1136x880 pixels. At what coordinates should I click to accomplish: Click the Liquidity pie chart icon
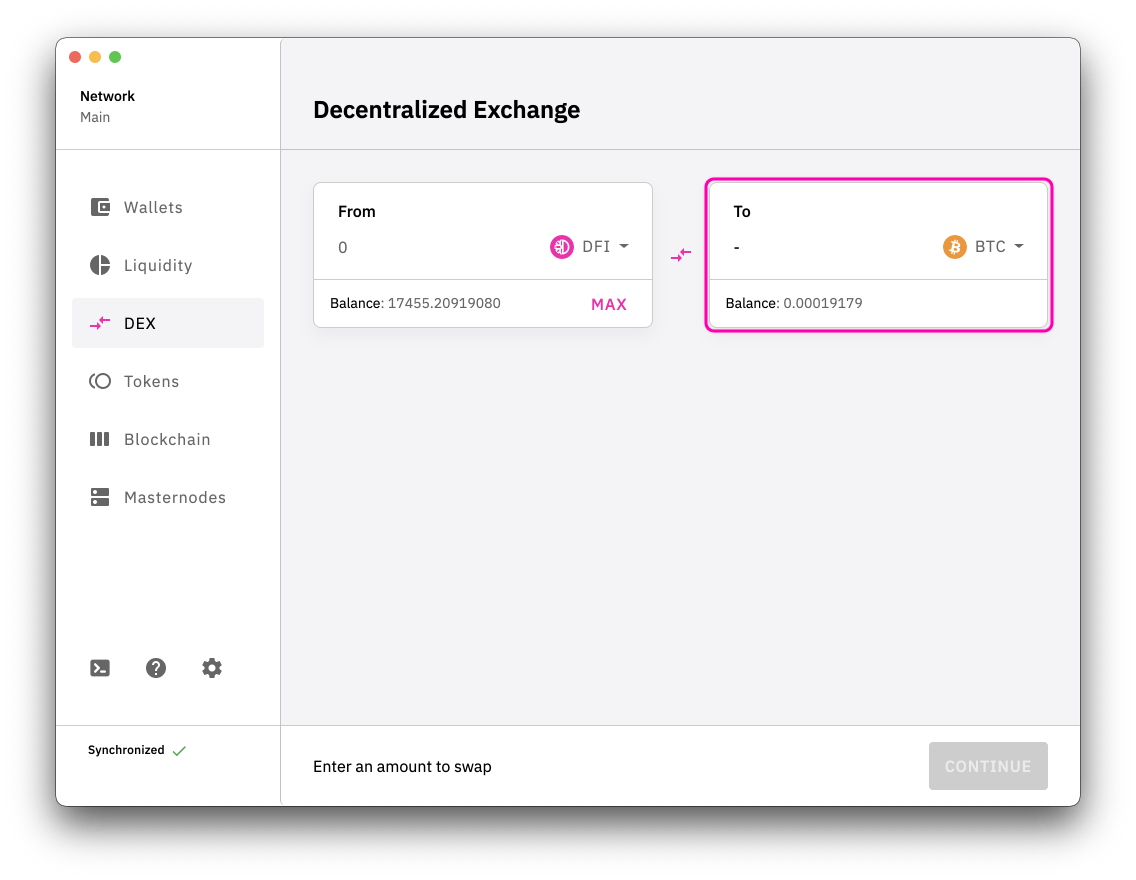[100, 266]
